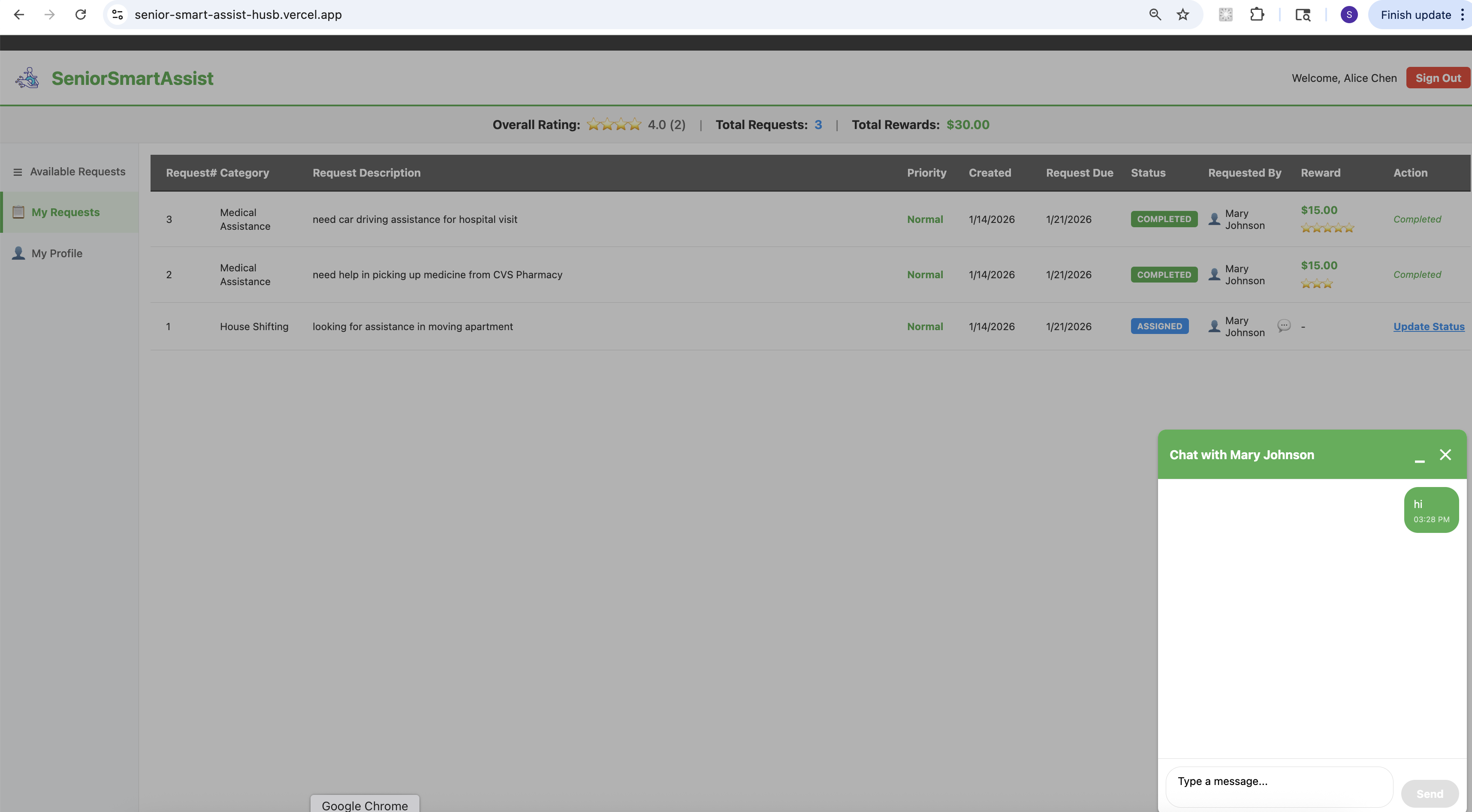
Task: Go back using the browser back arrow
Action: click(19, 15)
